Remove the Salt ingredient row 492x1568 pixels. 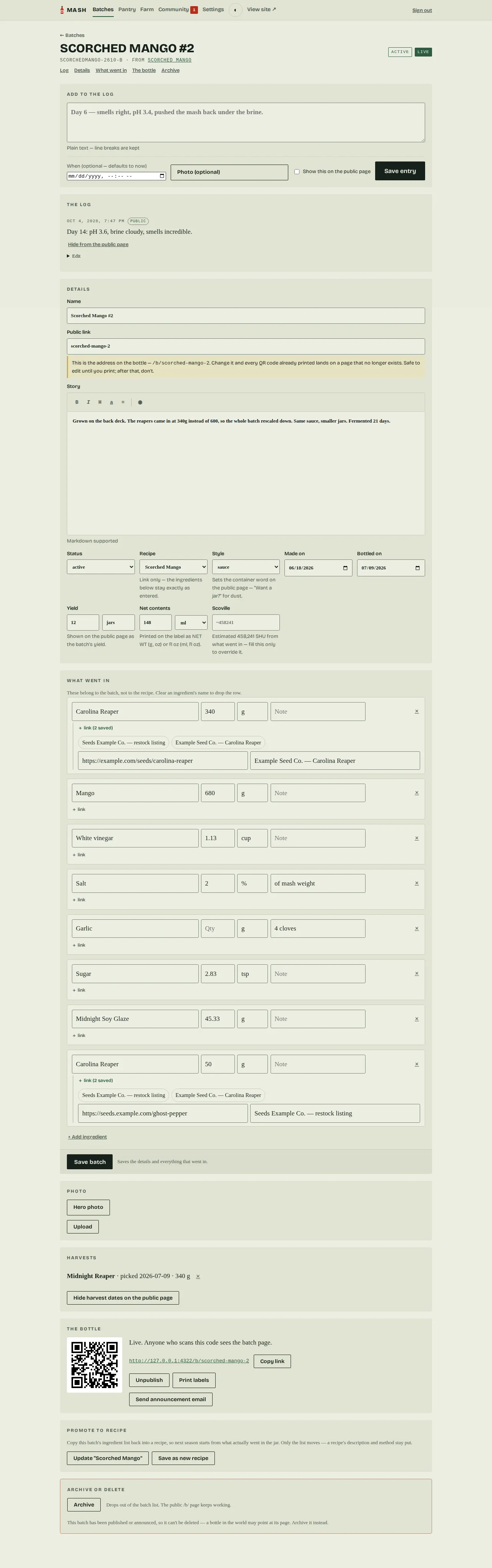(417, 883)
